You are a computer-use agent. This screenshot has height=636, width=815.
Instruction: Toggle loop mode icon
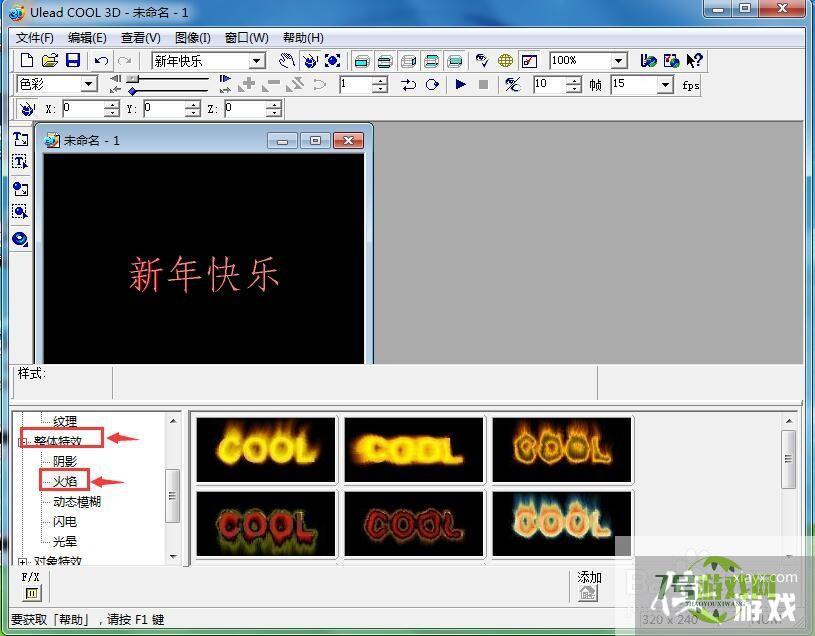click(x=432, y=84)
